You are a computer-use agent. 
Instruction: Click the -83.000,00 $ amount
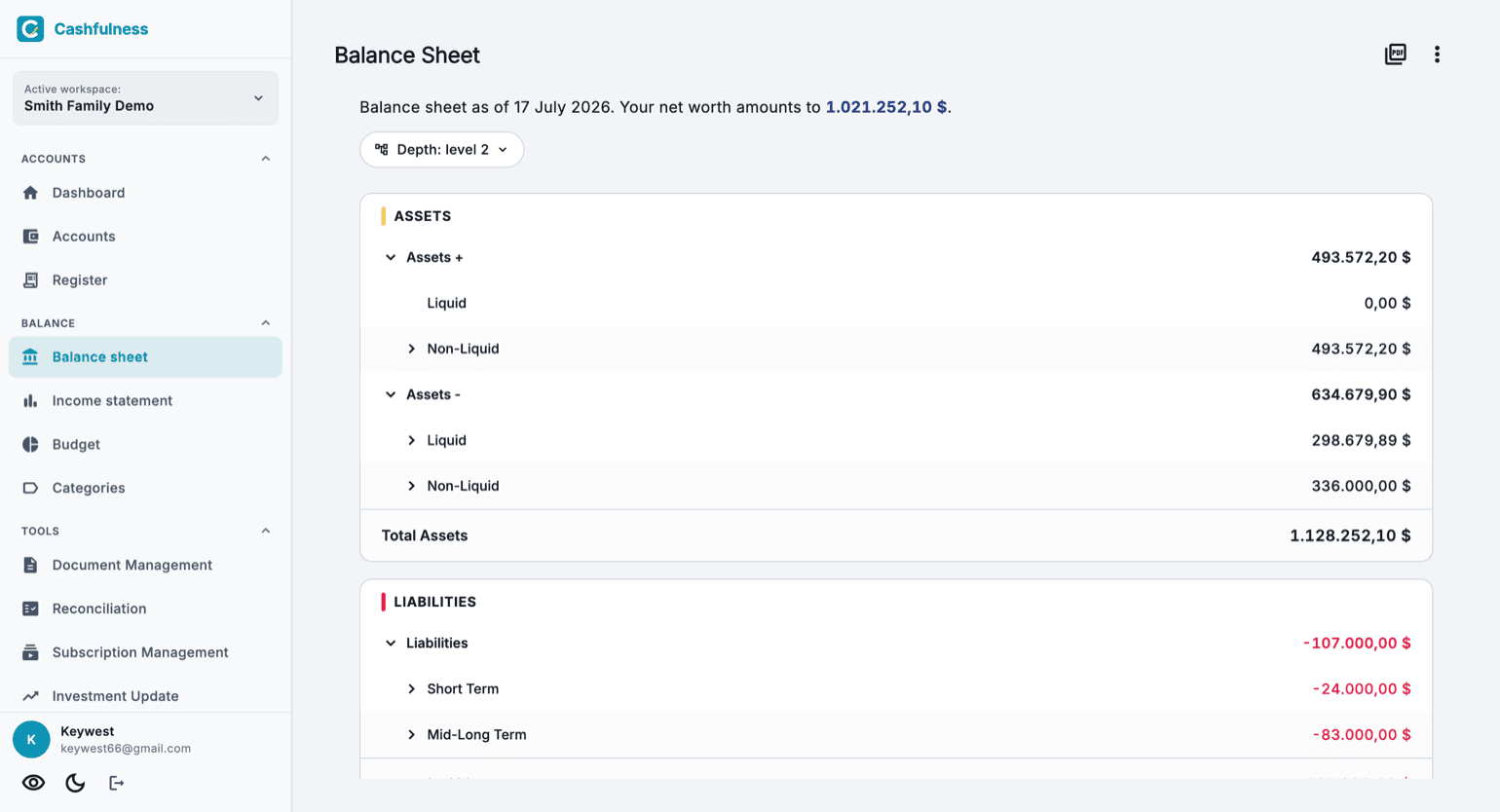tap(1362, 735)
